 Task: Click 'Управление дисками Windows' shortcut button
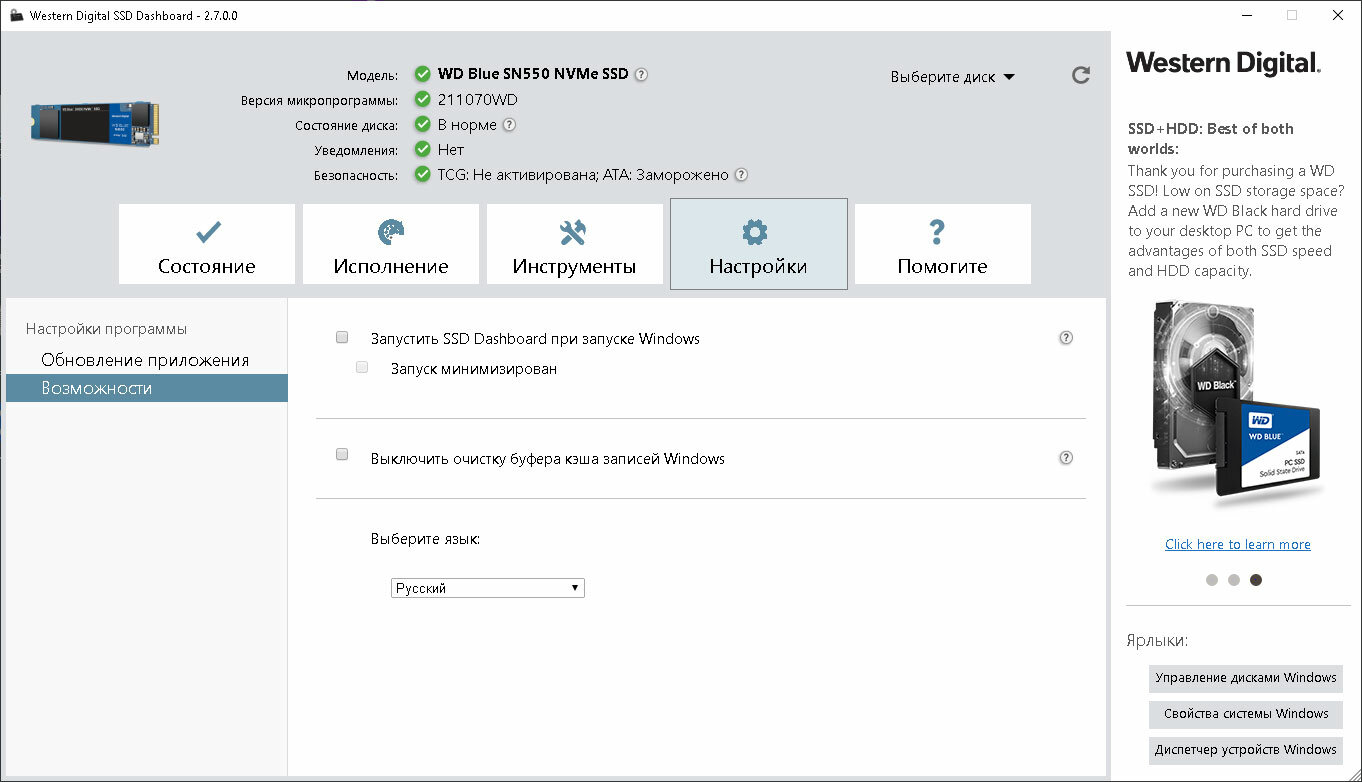click(1245, 678)
